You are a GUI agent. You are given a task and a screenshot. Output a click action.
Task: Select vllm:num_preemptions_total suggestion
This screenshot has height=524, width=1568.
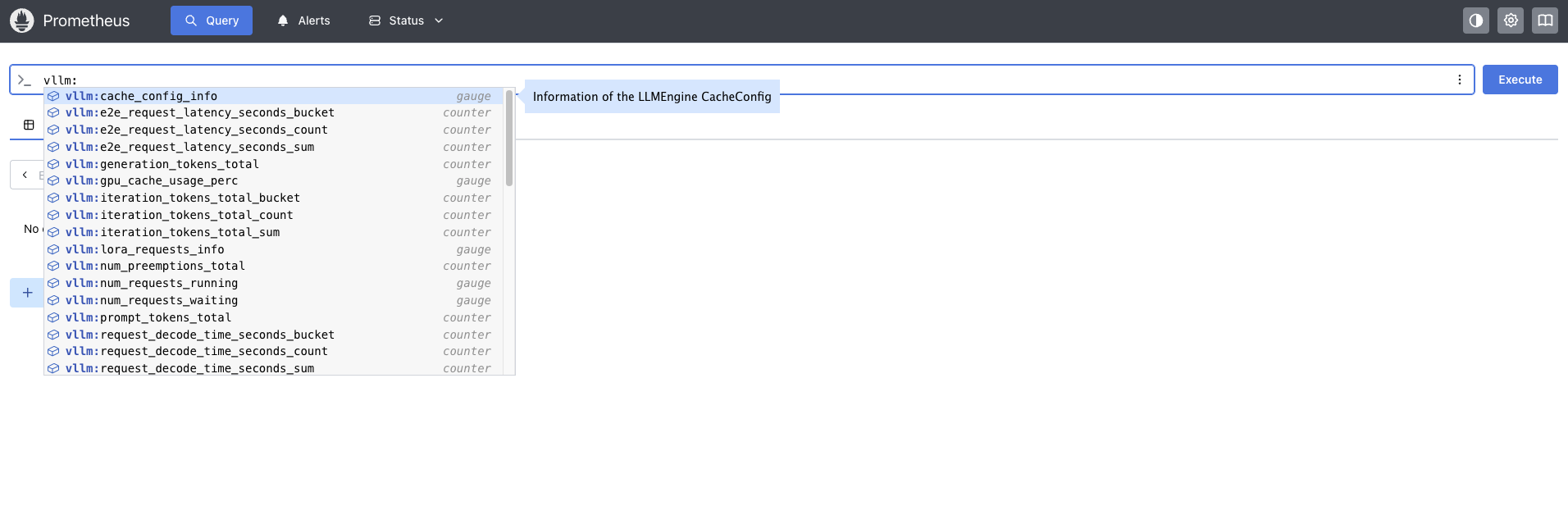(274, 266)
